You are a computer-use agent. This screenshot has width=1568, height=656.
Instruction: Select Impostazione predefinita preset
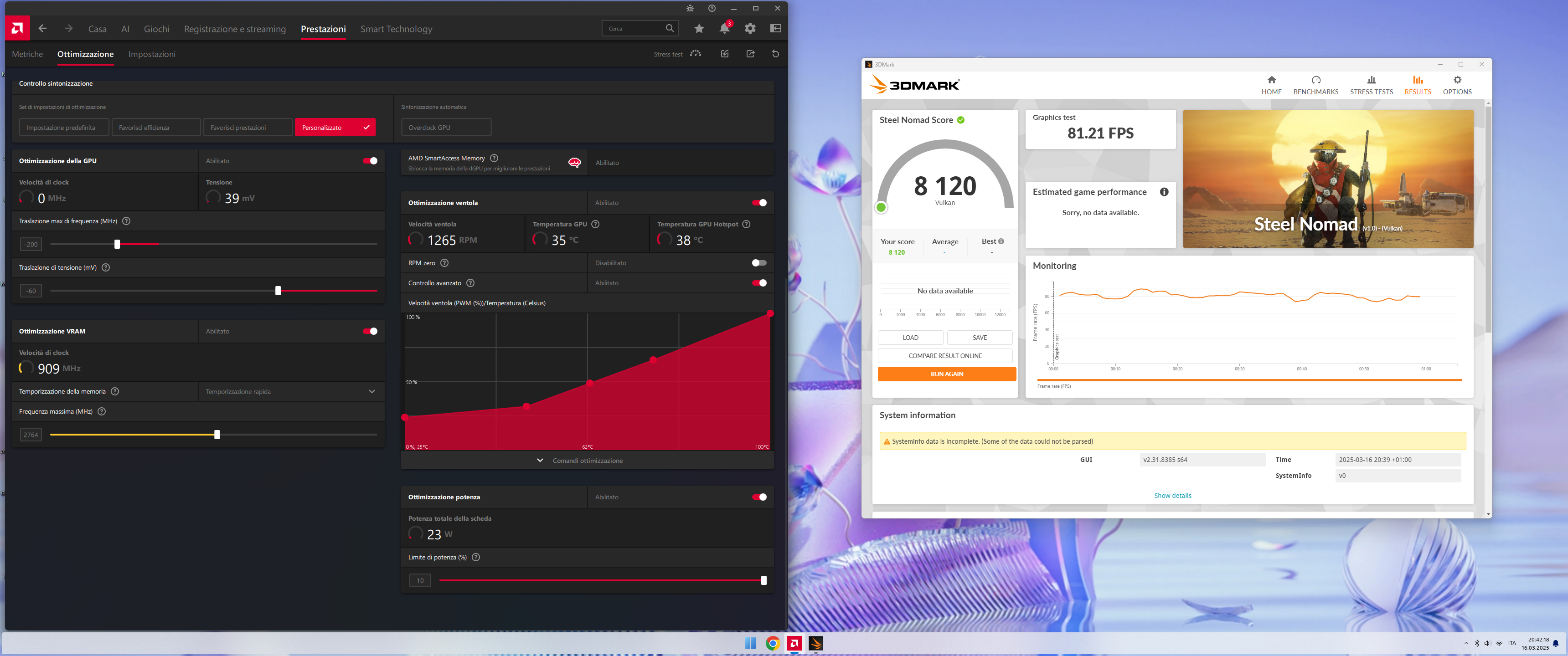tap(64, 127)
